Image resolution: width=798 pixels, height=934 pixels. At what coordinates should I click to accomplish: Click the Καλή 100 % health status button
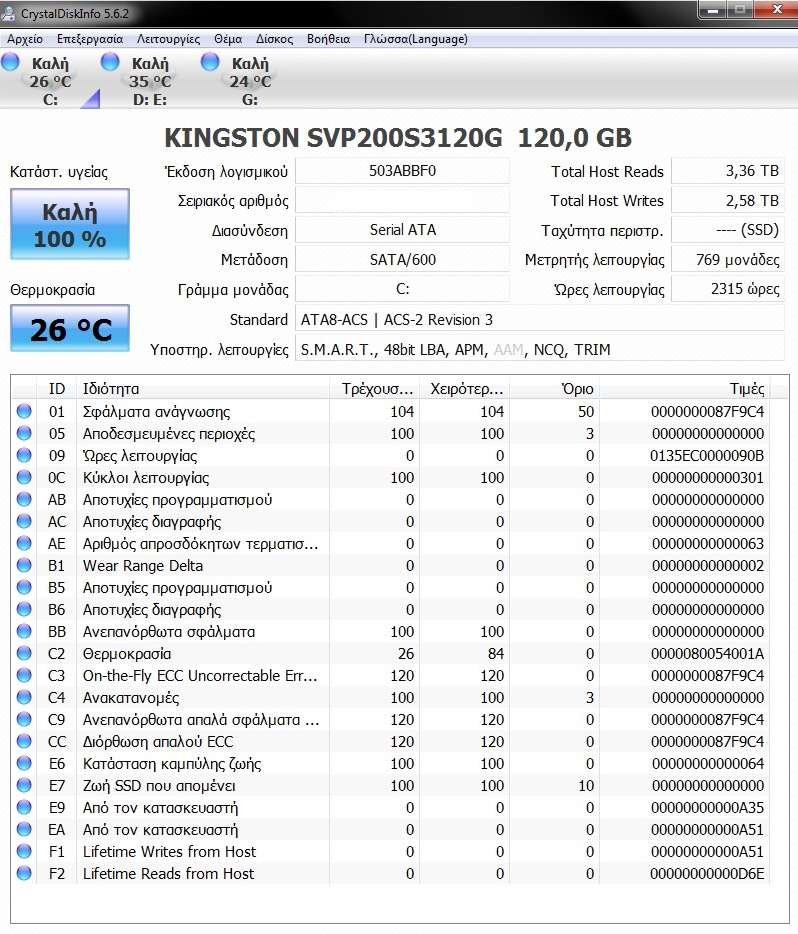pyautogui.click(x=70, y=225)
